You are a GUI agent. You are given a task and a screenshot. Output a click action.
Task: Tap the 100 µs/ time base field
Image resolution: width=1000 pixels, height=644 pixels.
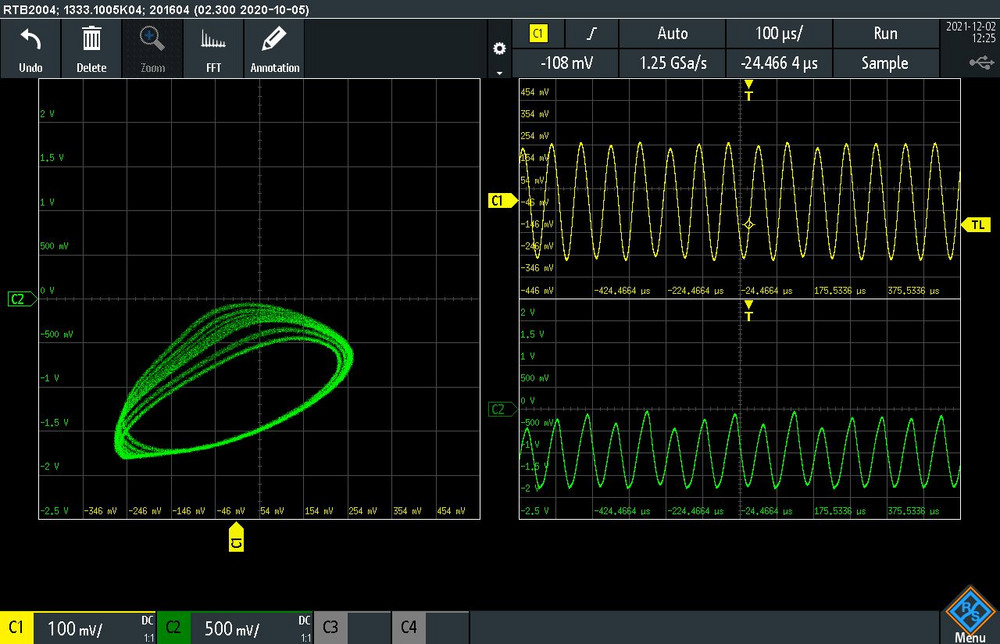779,34
